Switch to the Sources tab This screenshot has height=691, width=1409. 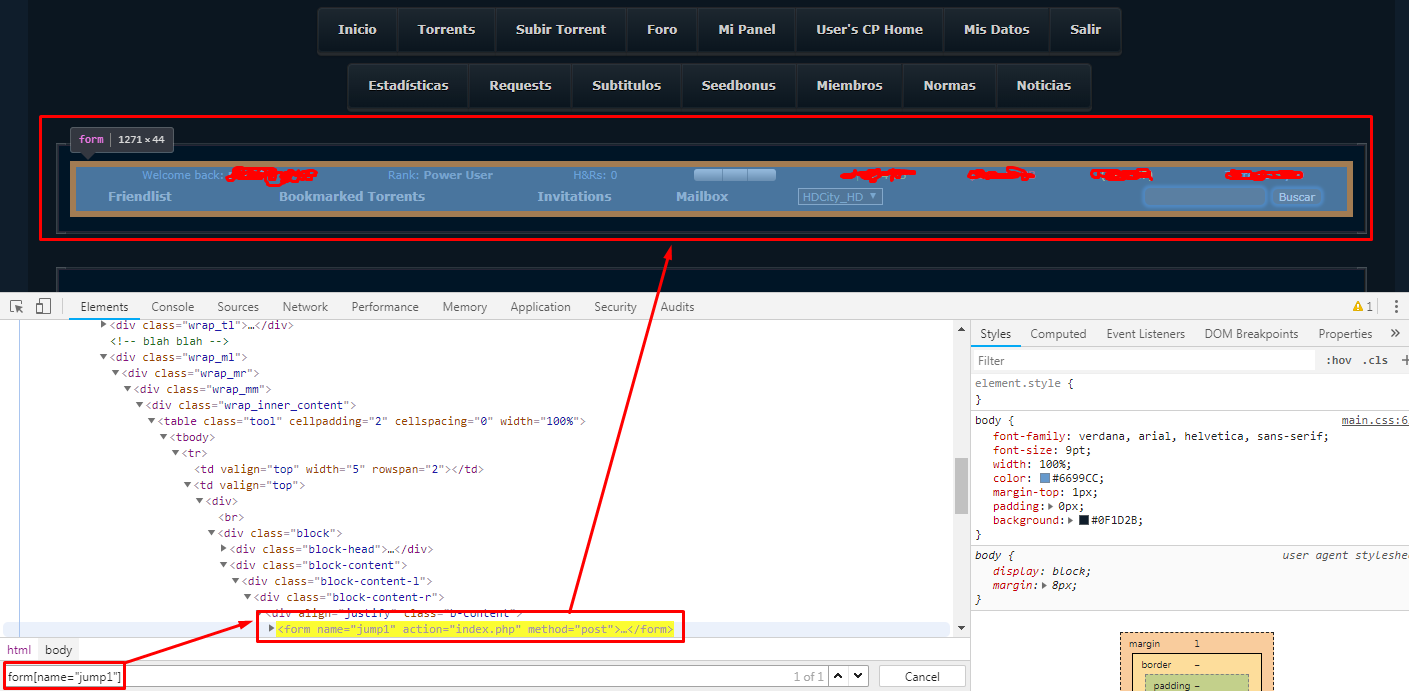click(x=238, y=307)
